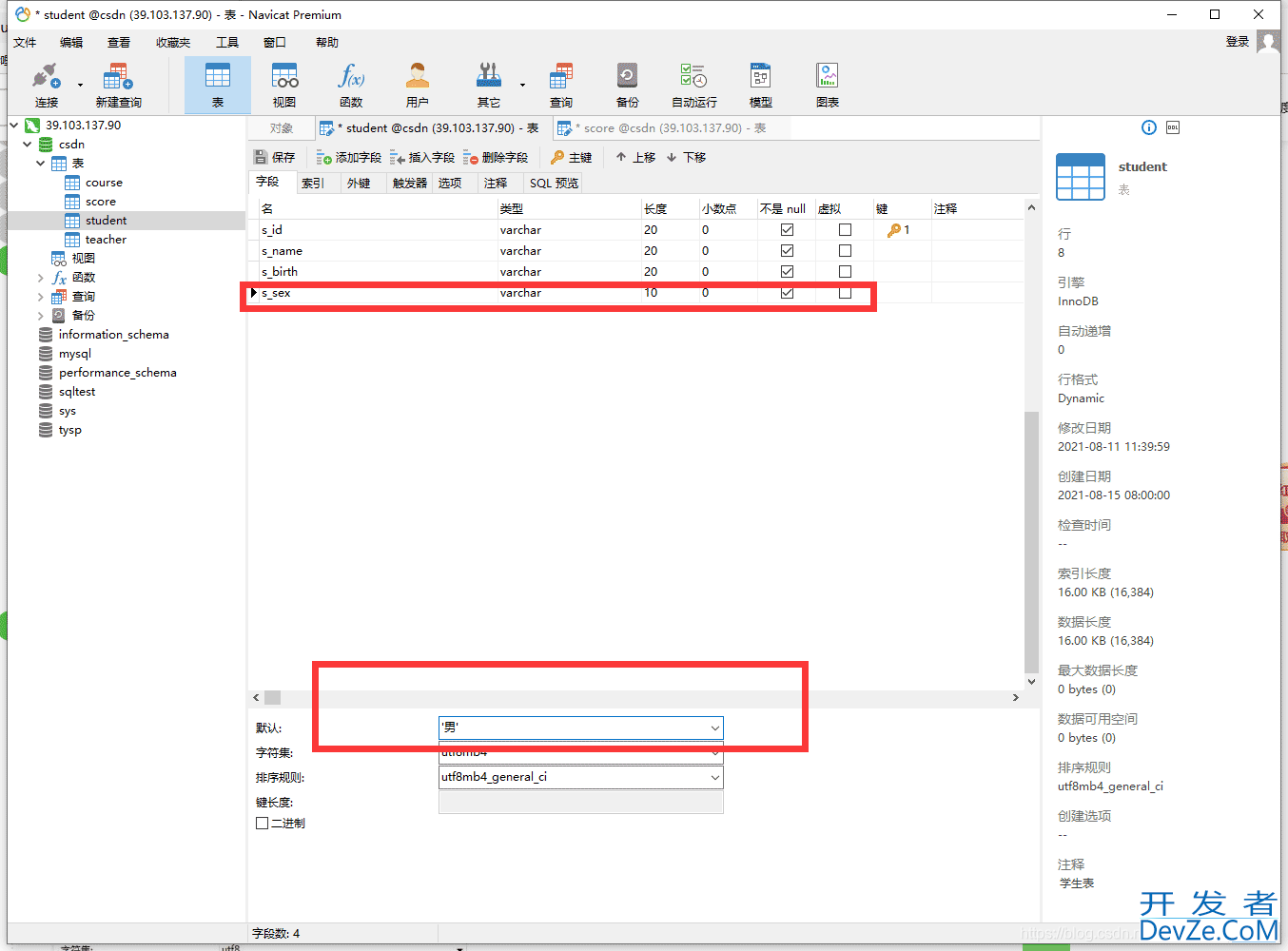Switch to the score @csdn table tab
Screen dimensions: 1288x951
(671, 127)
